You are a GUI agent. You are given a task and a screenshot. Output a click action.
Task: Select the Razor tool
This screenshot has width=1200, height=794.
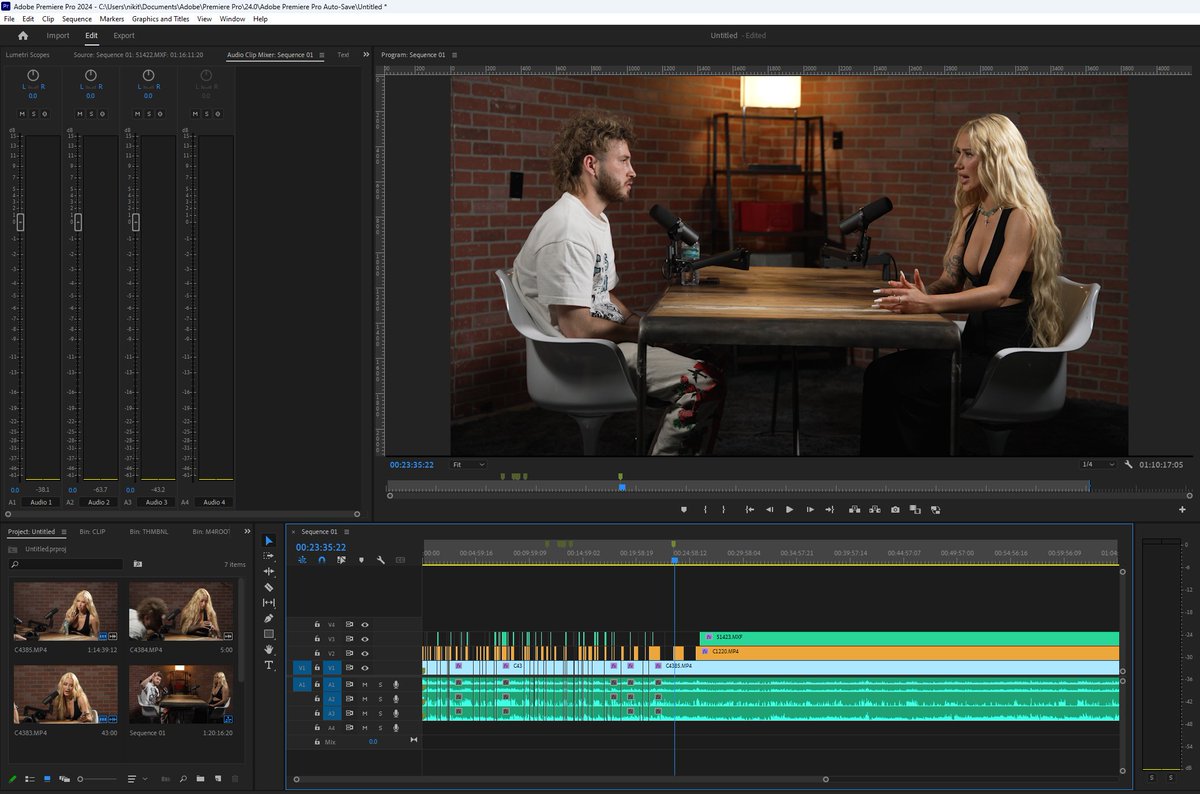(x=268, y=586)
